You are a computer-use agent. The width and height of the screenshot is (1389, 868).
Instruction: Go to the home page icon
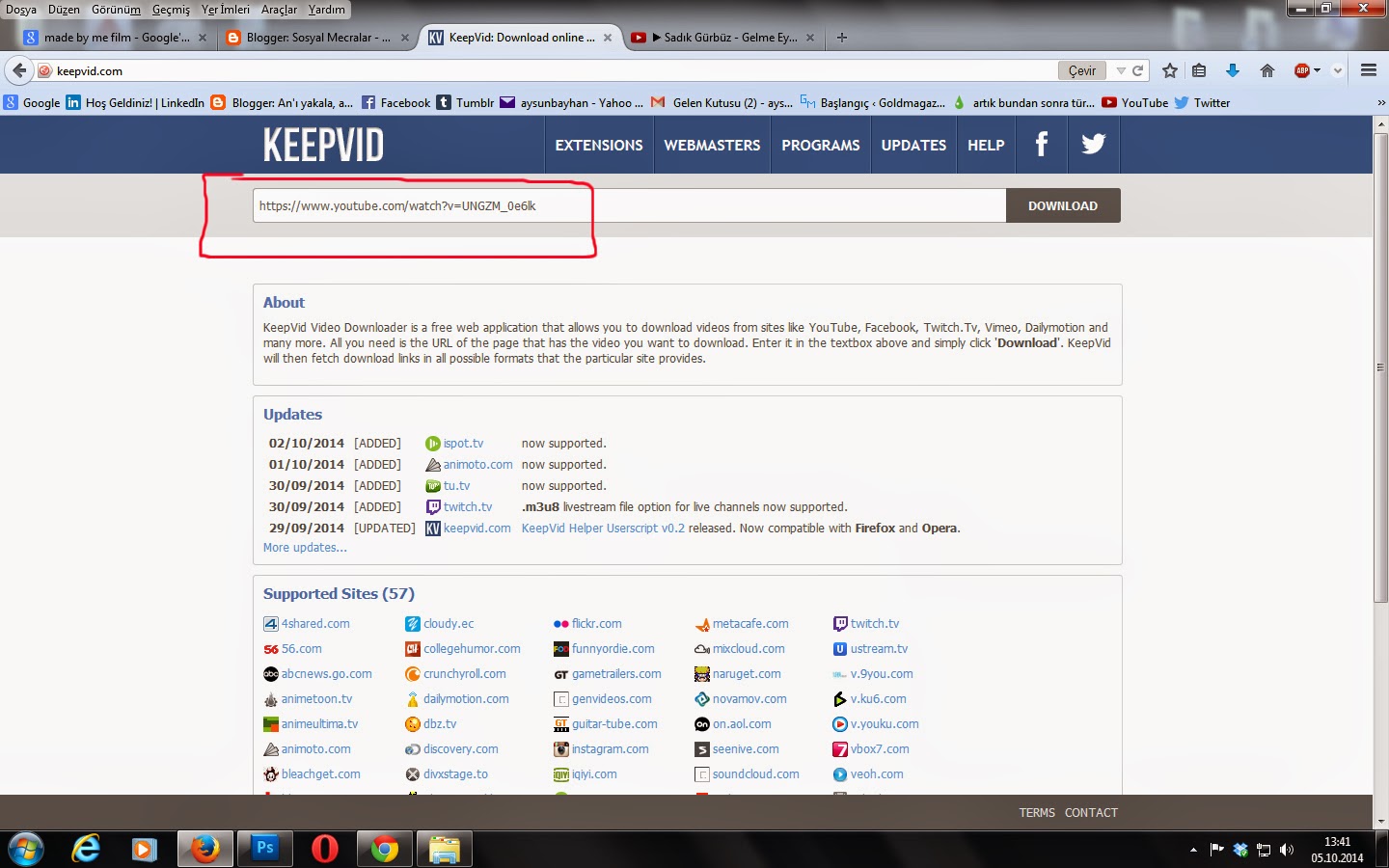(1267, 70)
